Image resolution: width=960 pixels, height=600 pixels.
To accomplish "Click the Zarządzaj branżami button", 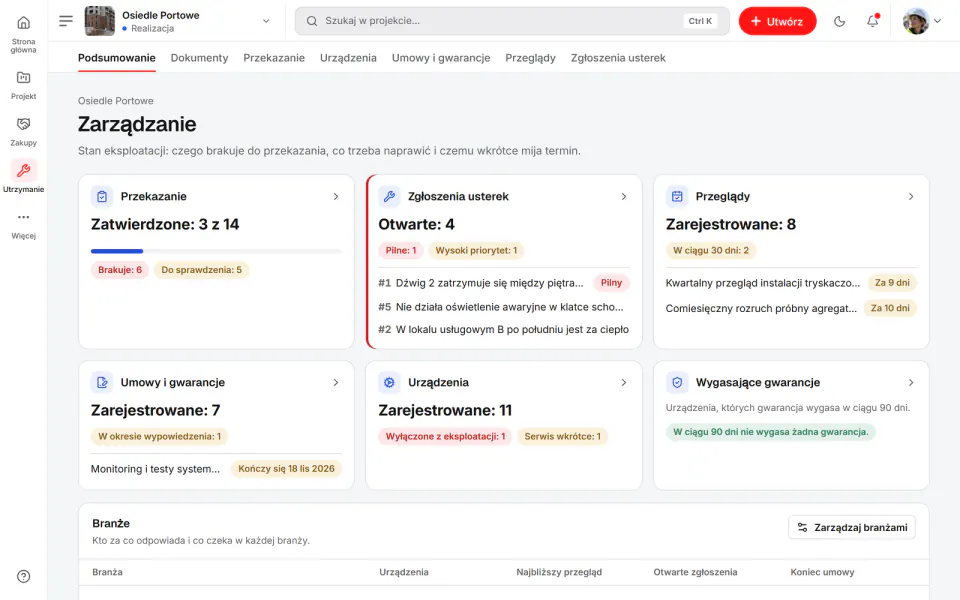I will point(852,528).
